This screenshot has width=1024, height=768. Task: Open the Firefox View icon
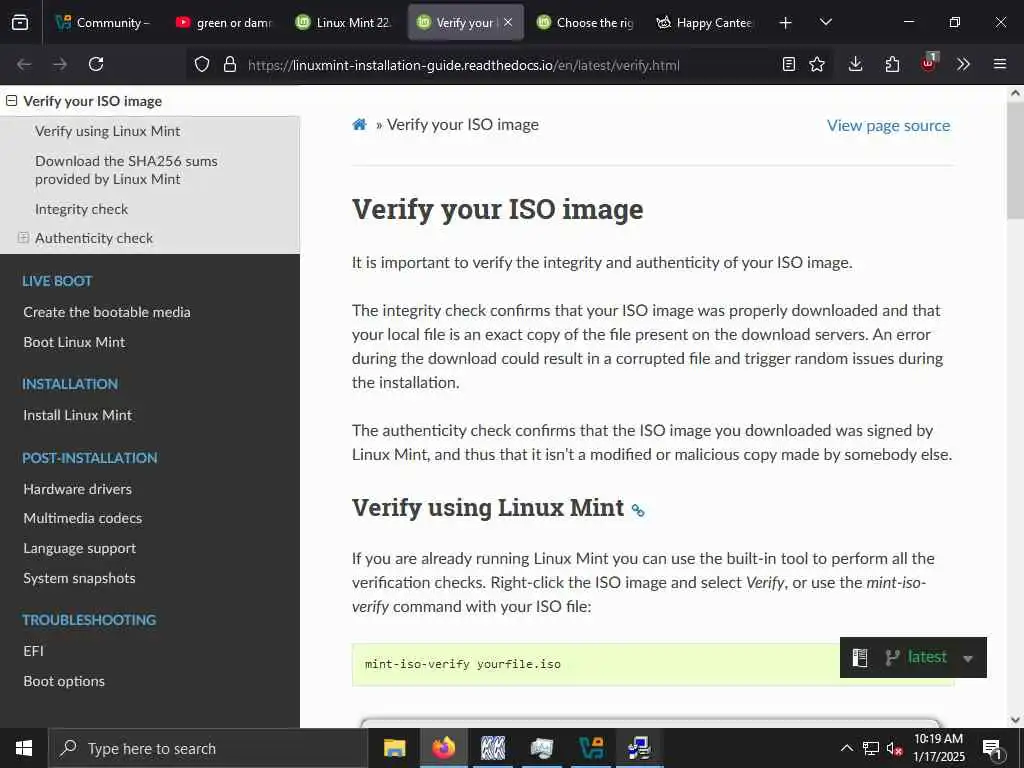pos(20,23)
